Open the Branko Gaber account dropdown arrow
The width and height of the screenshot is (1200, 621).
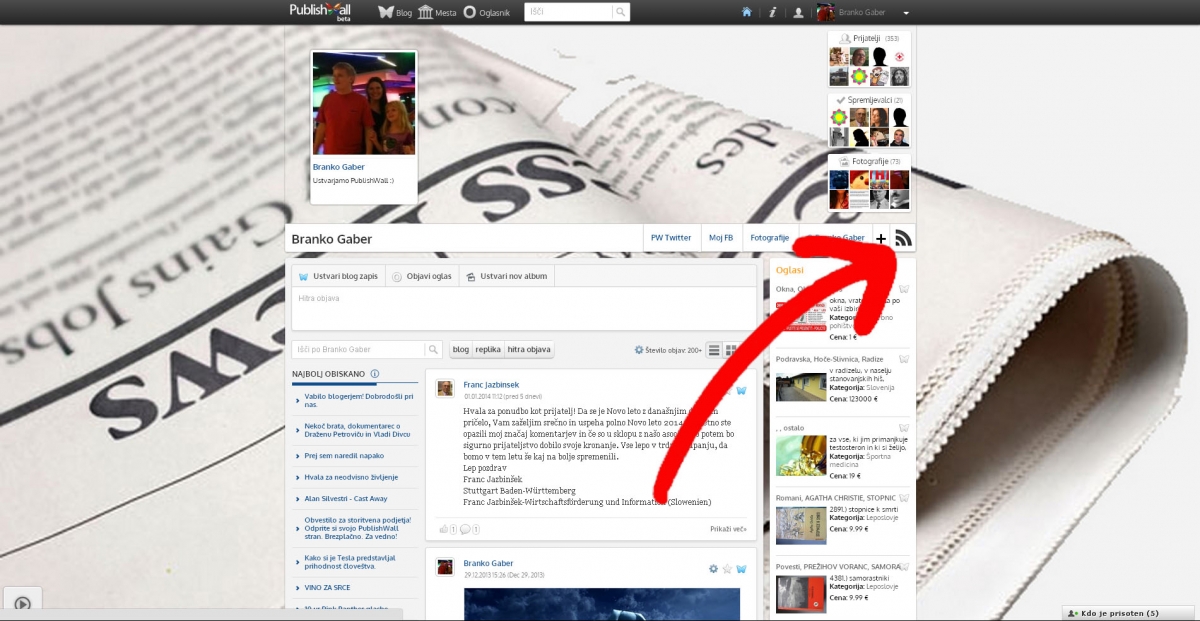pos(906,13)
